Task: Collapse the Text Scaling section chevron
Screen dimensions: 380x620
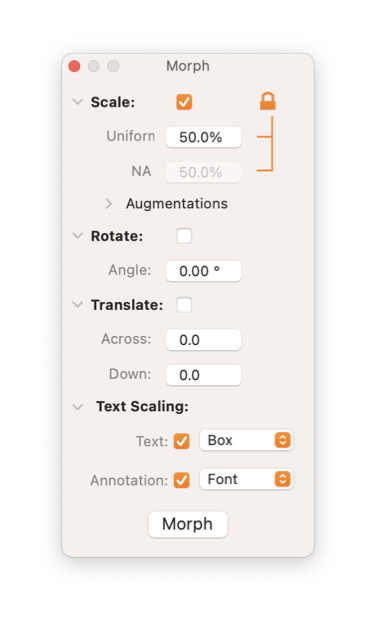Action: pos(78,407)
